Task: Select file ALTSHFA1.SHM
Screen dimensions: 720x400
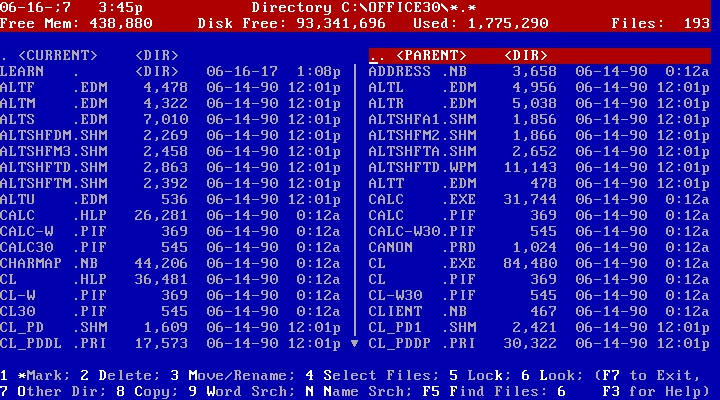Action: (x=540, y=120)
